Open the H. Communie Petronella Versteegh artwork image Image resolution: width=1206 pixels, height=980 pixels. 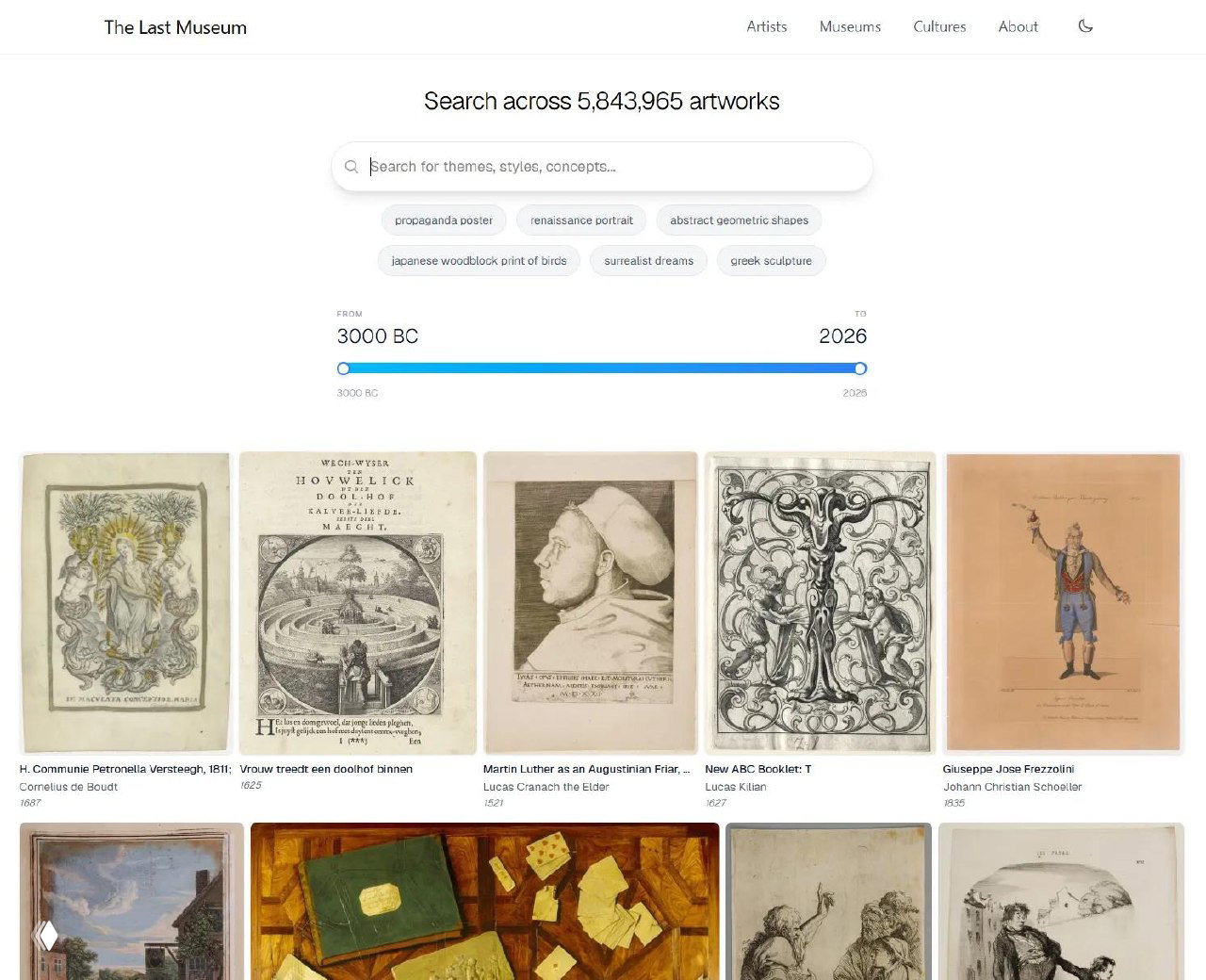125,603
